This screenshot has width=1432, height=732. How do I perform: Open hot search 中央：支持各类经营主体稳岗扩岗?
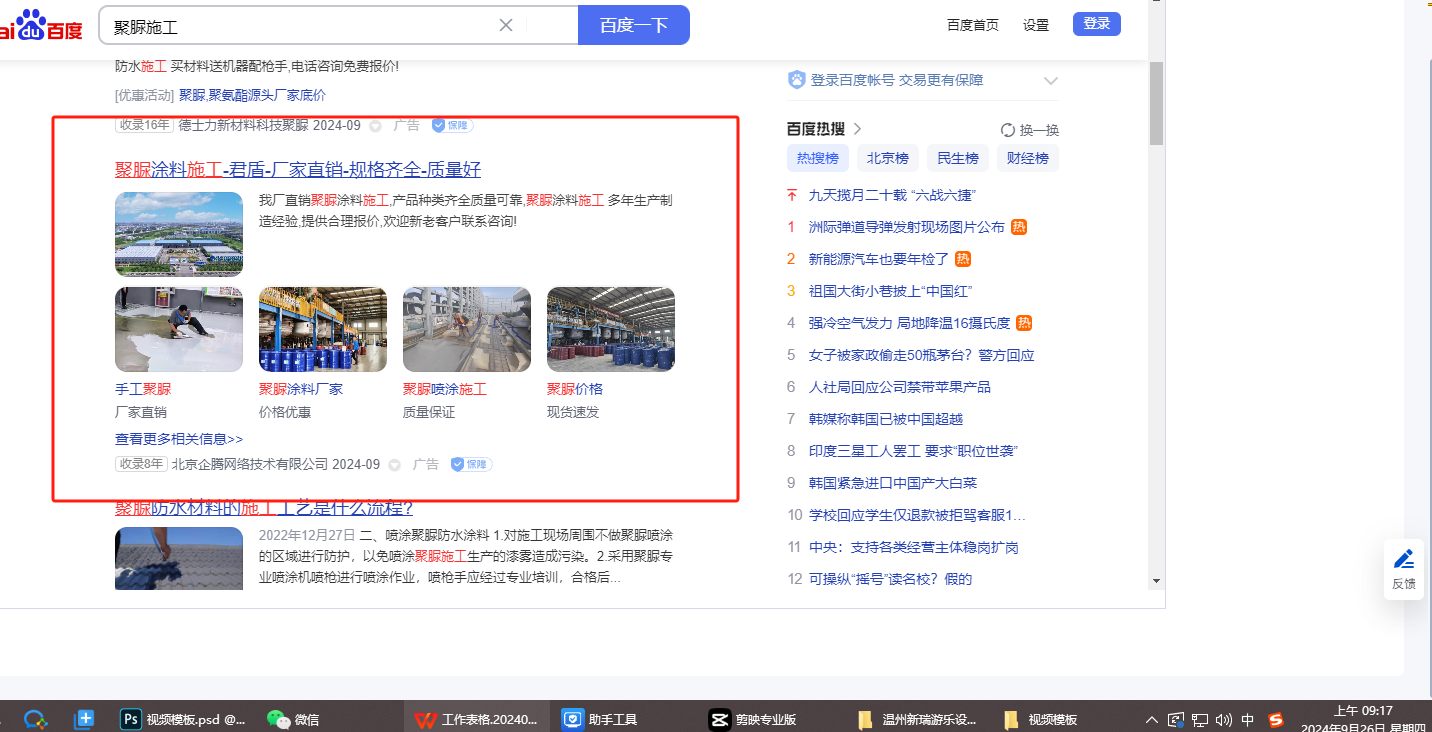[914, 547]
